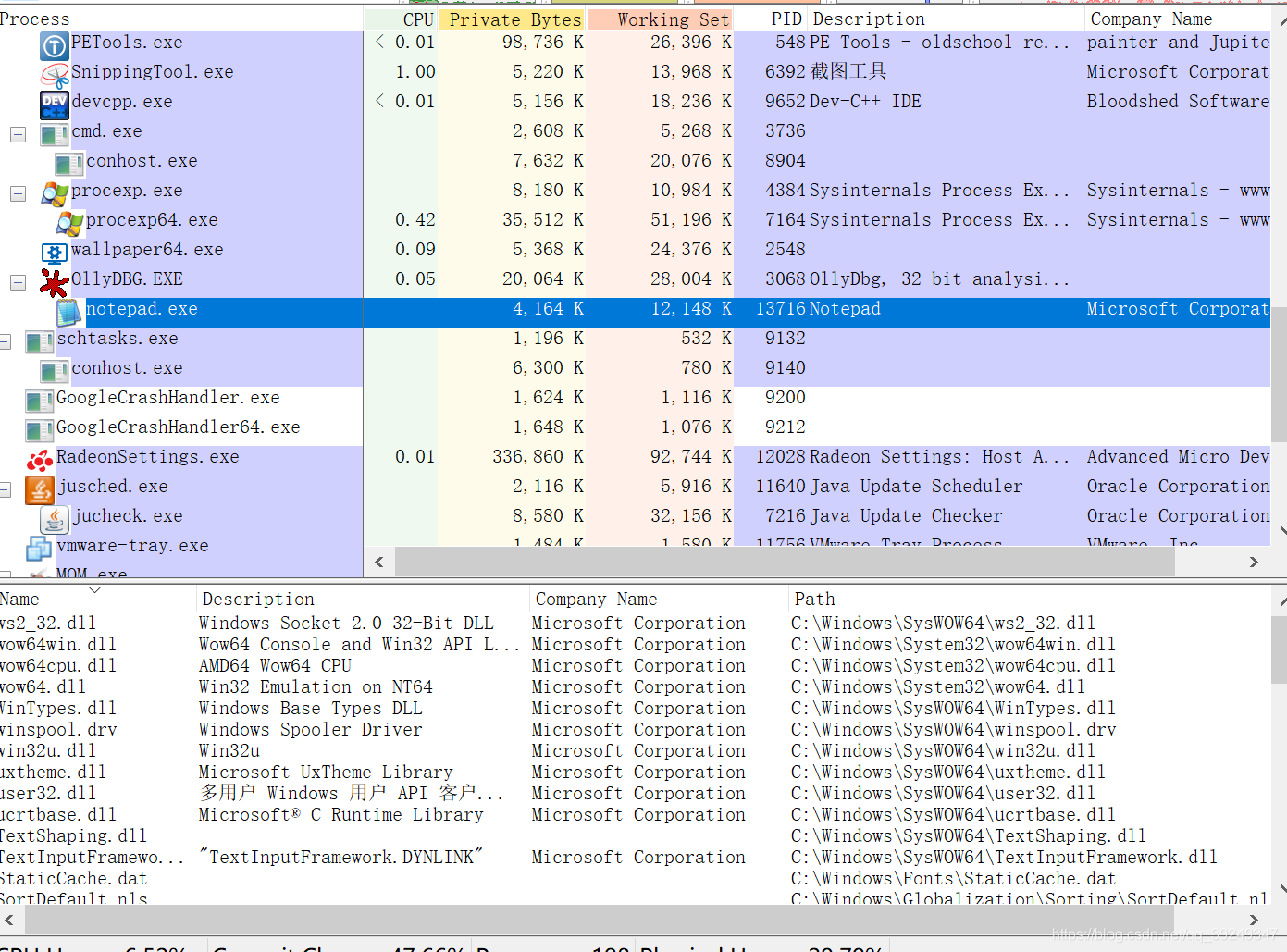Click the schtasks.exe process icon
1287x952 pixels.
click(40, 340)
